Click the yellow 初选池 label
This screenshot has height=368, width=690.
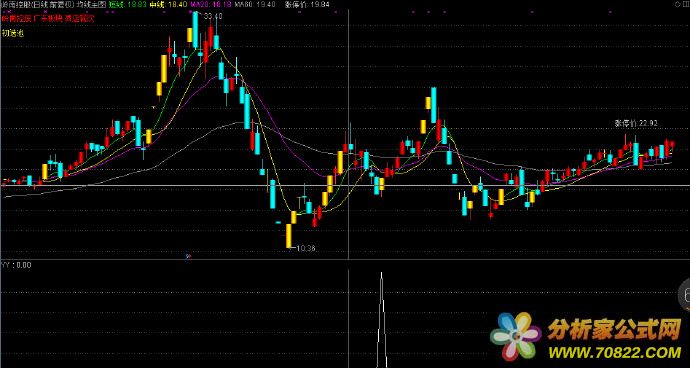(x=12, y=33)
